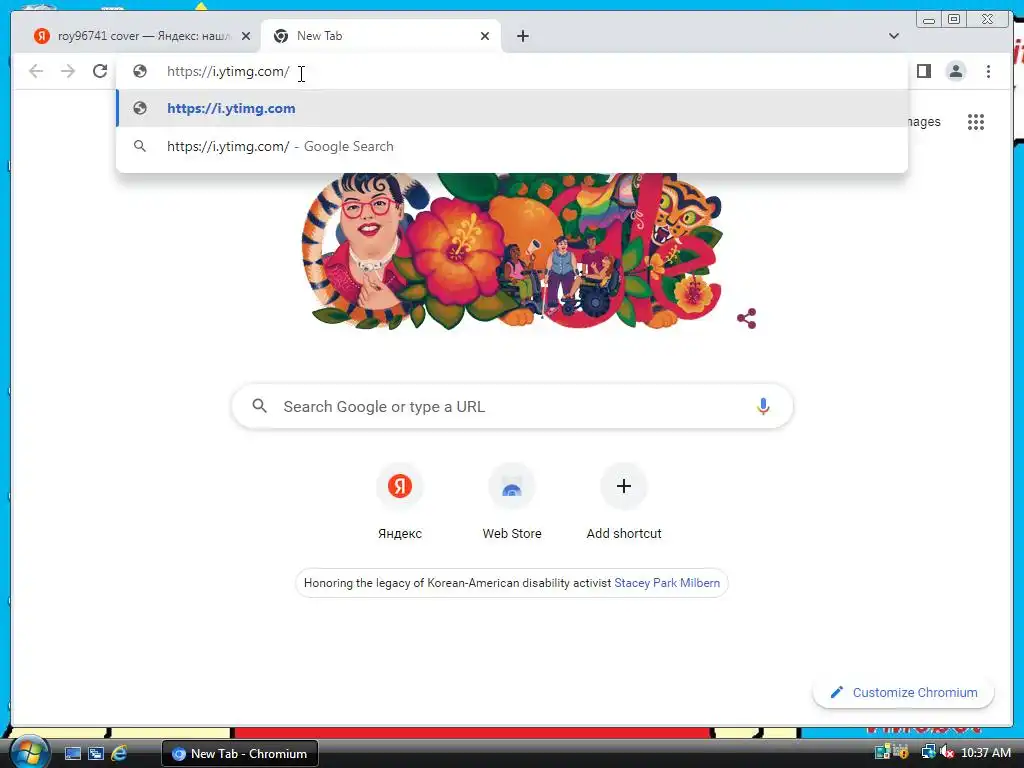Share the Google Doodle
The image size is (1024, 768).
click(746, 319)
